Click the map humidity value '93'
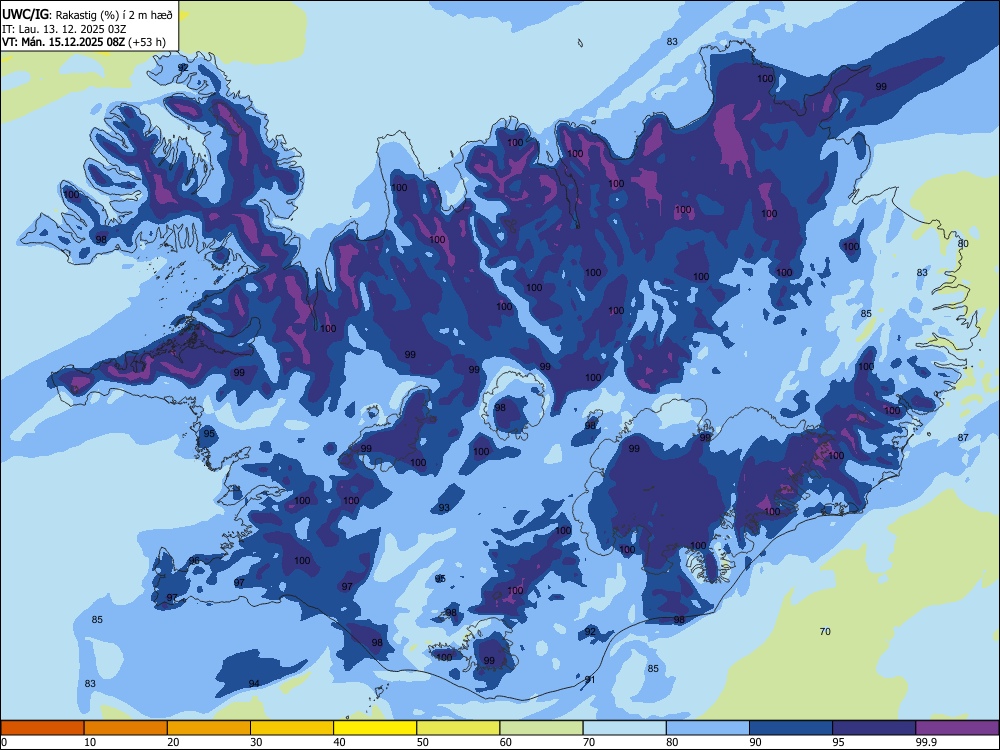The width and height of the screenshot is (1000, 750). point(444,508)
